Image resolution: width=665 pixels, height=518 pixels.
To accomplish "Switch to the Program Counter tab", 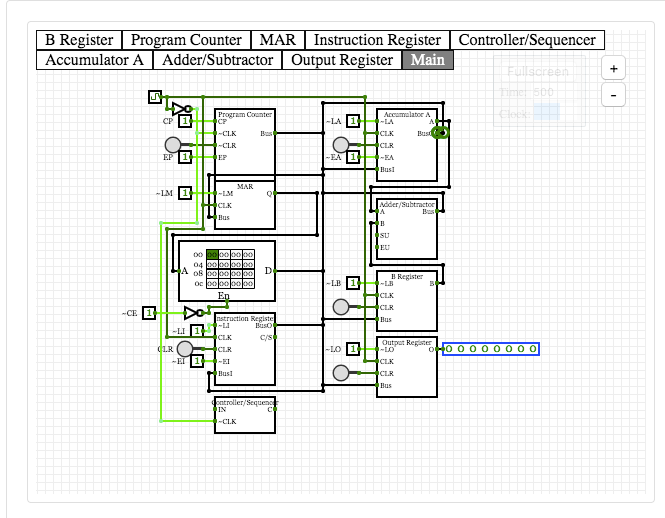I will pos(186,40).
